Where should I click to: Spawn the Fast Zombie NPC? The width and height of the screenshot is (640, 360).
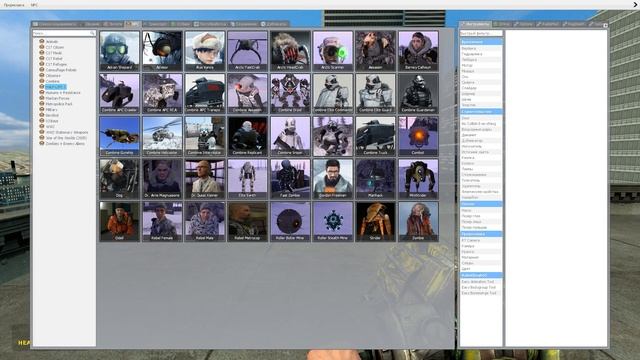point(290,179)
